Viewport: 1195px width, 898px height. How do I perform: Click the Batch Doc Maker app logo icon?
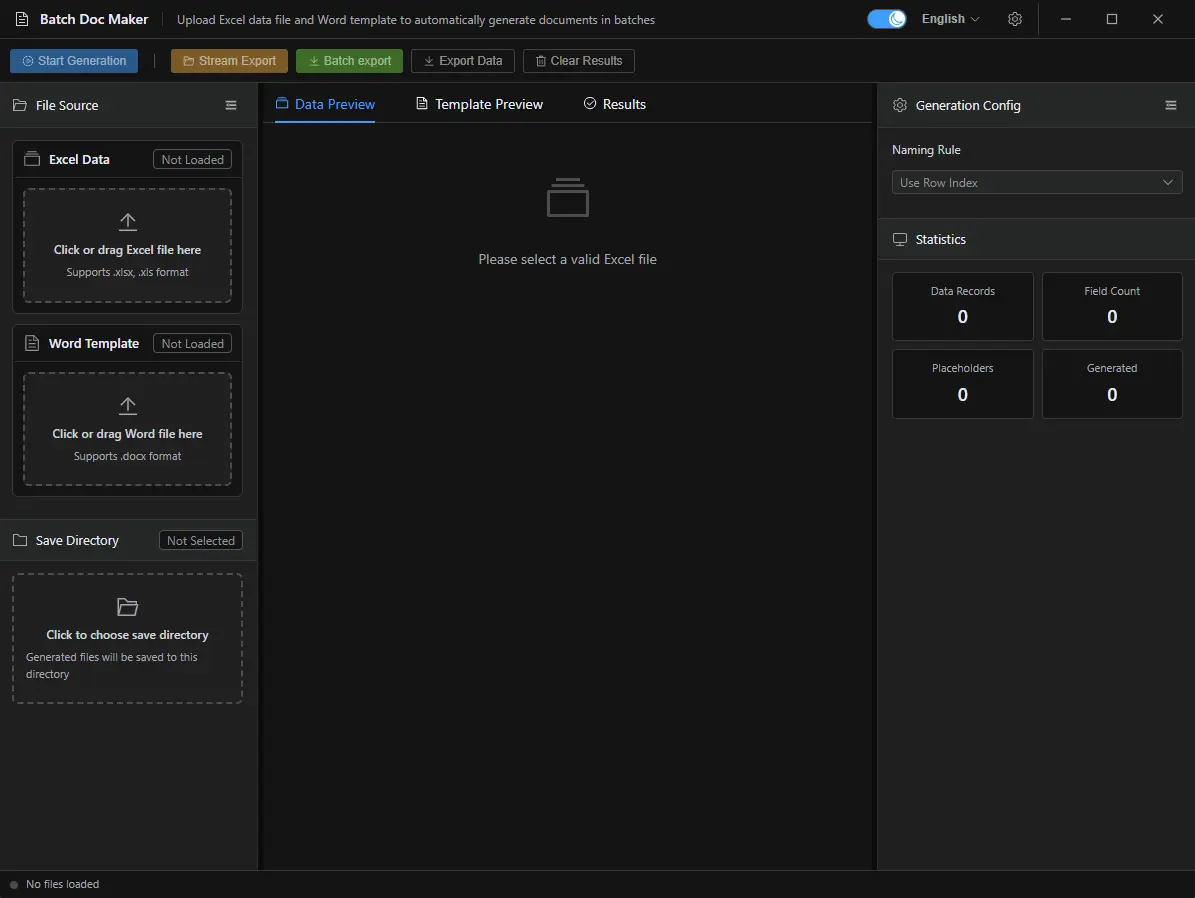[22, 19]
